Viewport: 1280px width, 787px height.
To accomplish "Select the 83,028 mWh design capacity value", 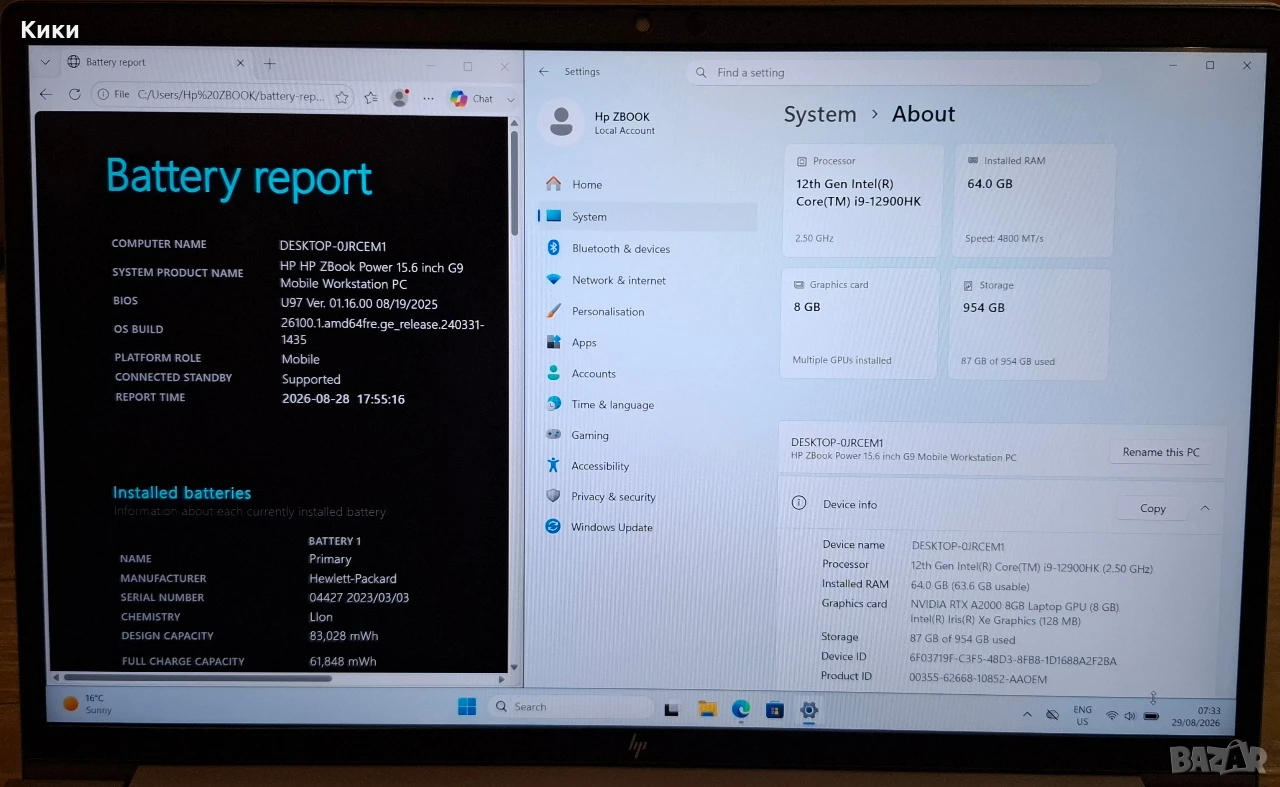I will [x=344, y=636].
